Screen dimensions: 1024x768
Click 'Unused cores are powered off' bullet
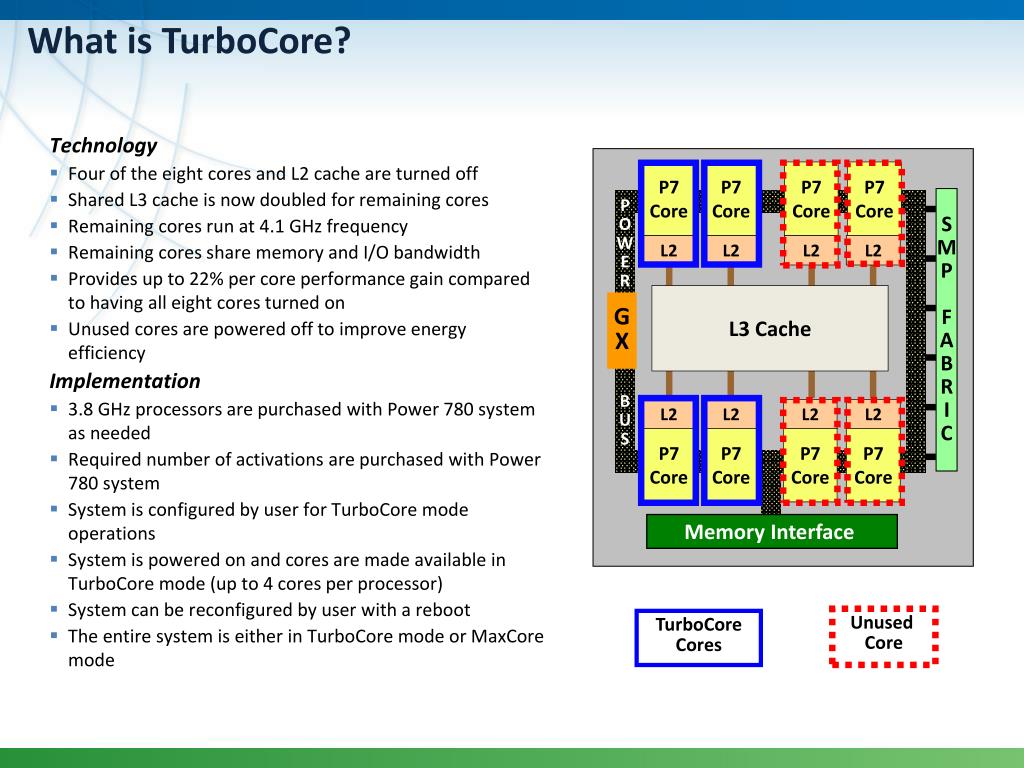[x=266, y=340]
